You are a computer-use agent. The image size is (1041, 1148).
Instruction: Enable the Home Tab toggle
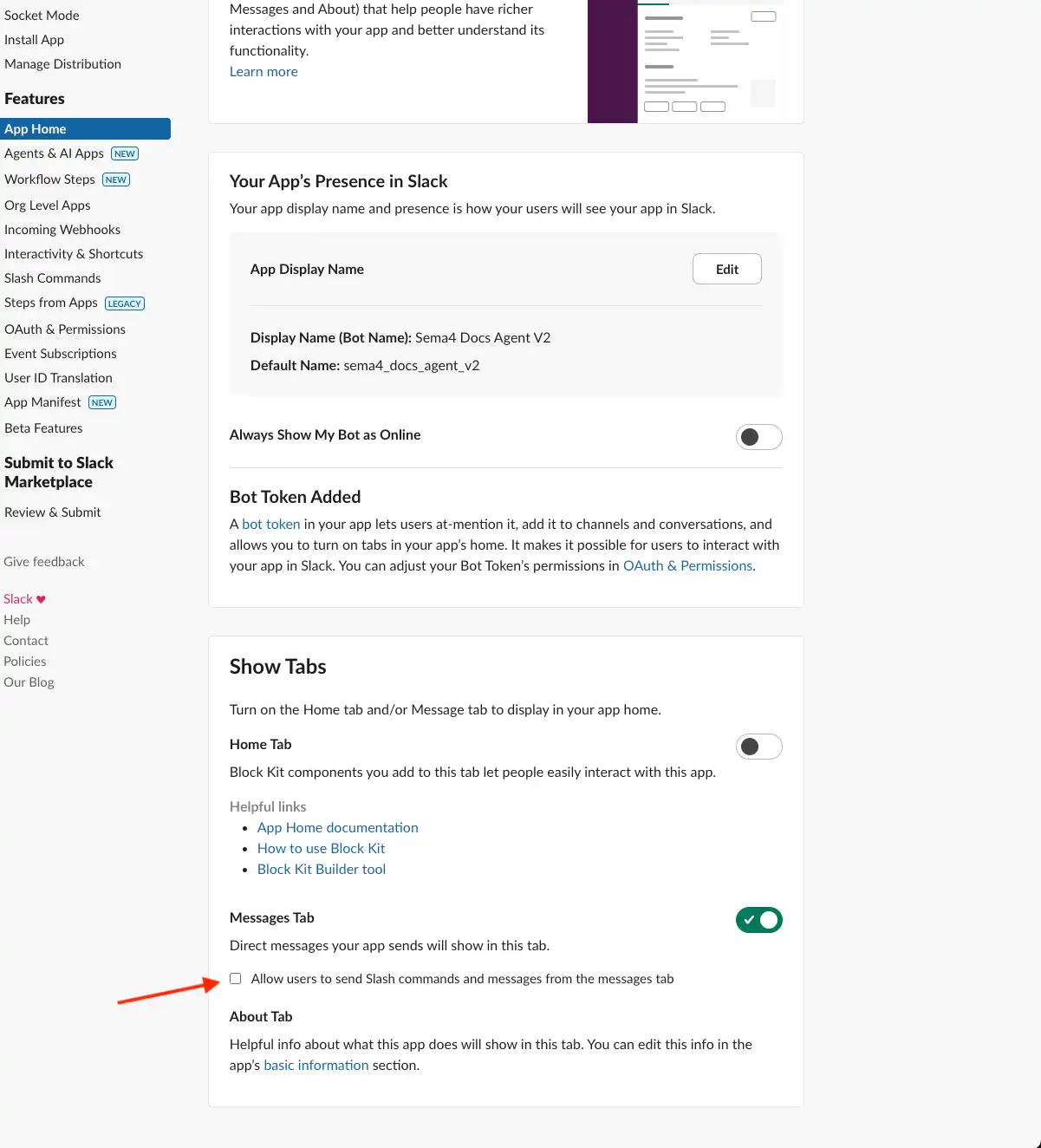point(758,747)
